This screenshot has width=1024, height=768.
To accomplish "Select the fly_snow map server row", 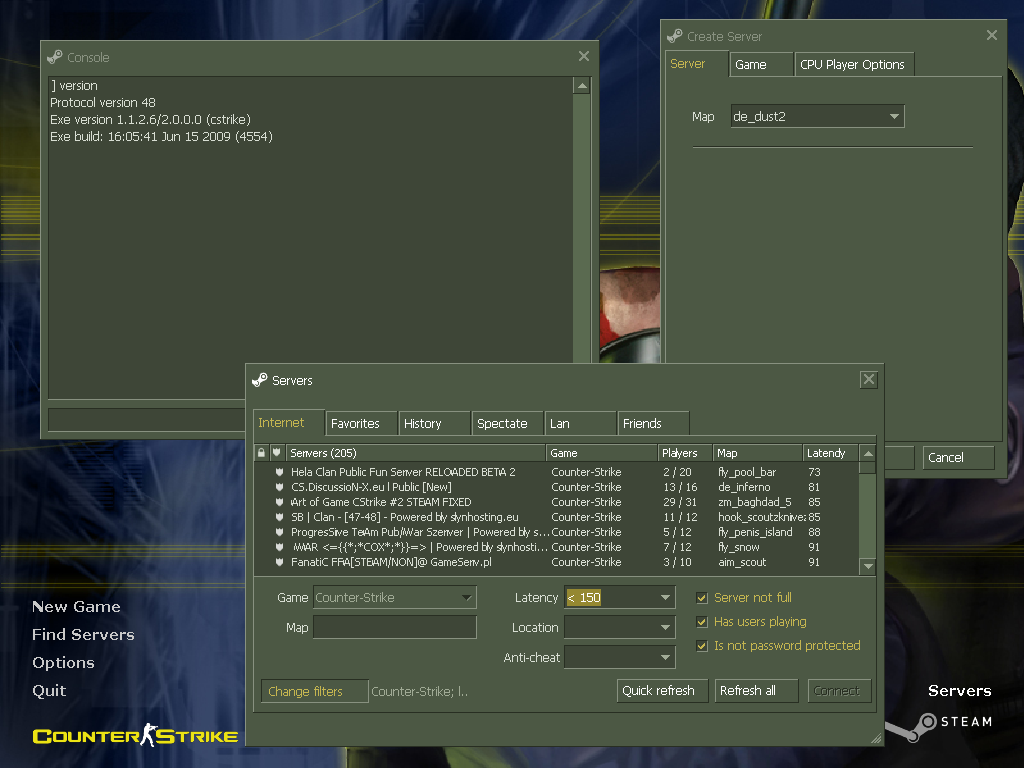I will [556, 547].
